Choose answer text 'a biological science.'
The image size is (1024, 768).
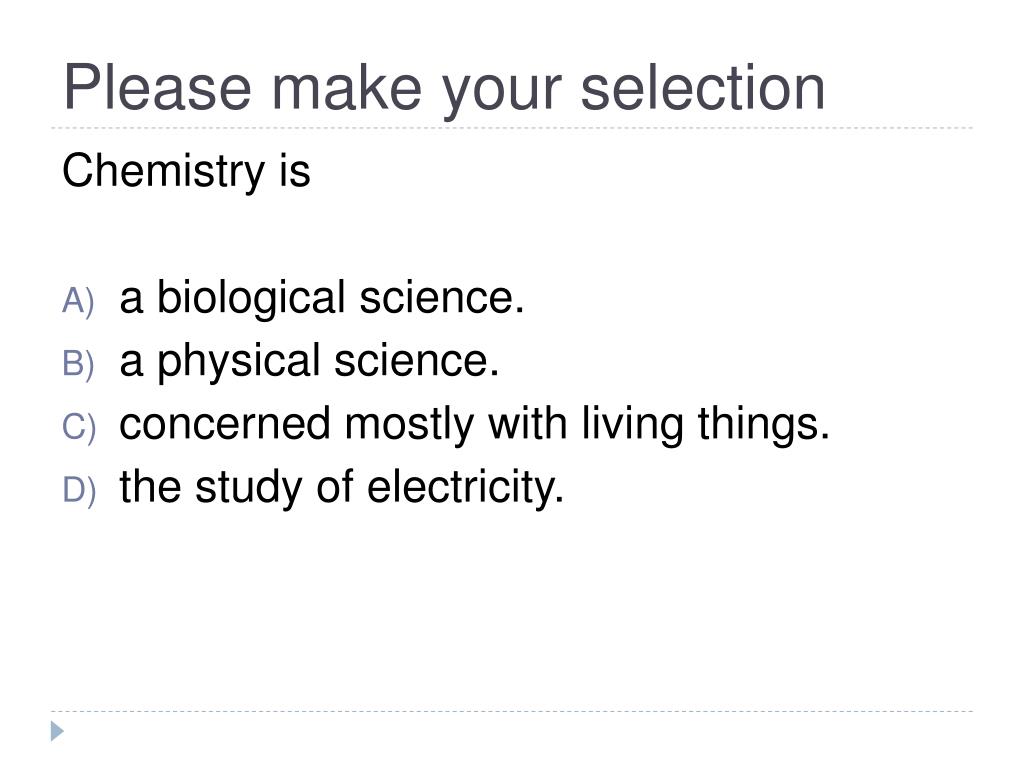pyautogui.click(x=322, y=298)
